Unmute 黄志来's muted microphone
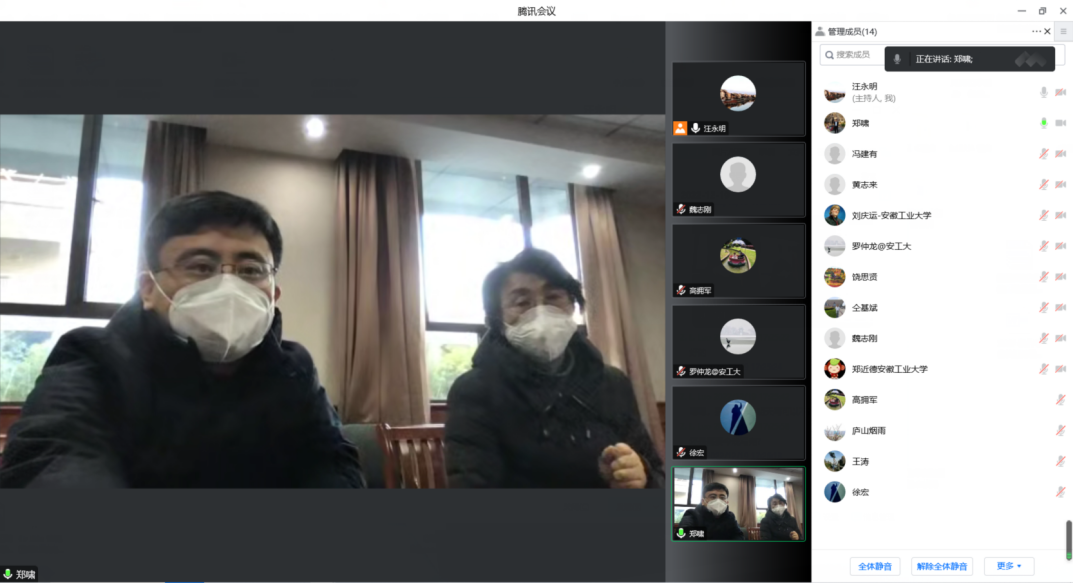The image size is (1073, 583). [1044, 185]
